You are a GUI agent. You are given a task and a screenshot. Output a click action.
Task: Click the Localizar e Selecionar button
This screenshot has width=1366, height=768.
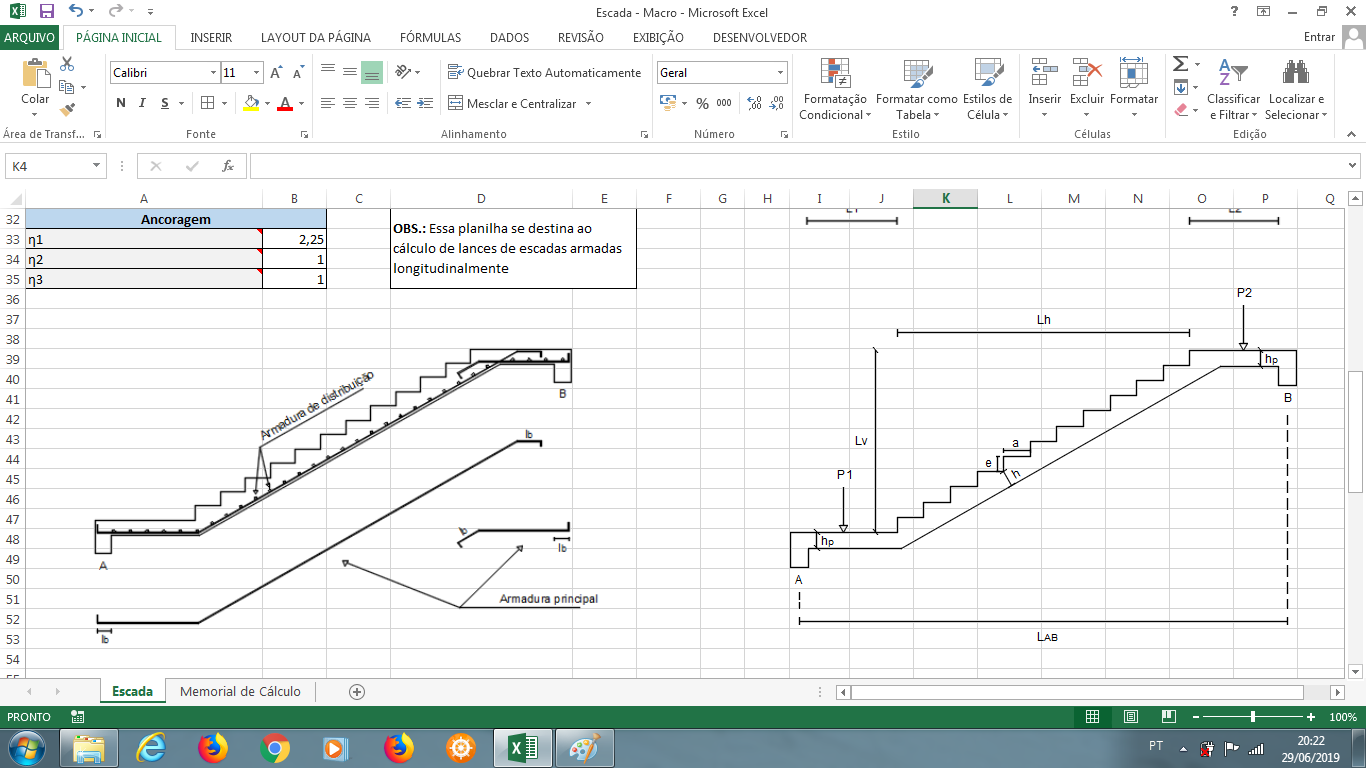tap(1296, 89)
